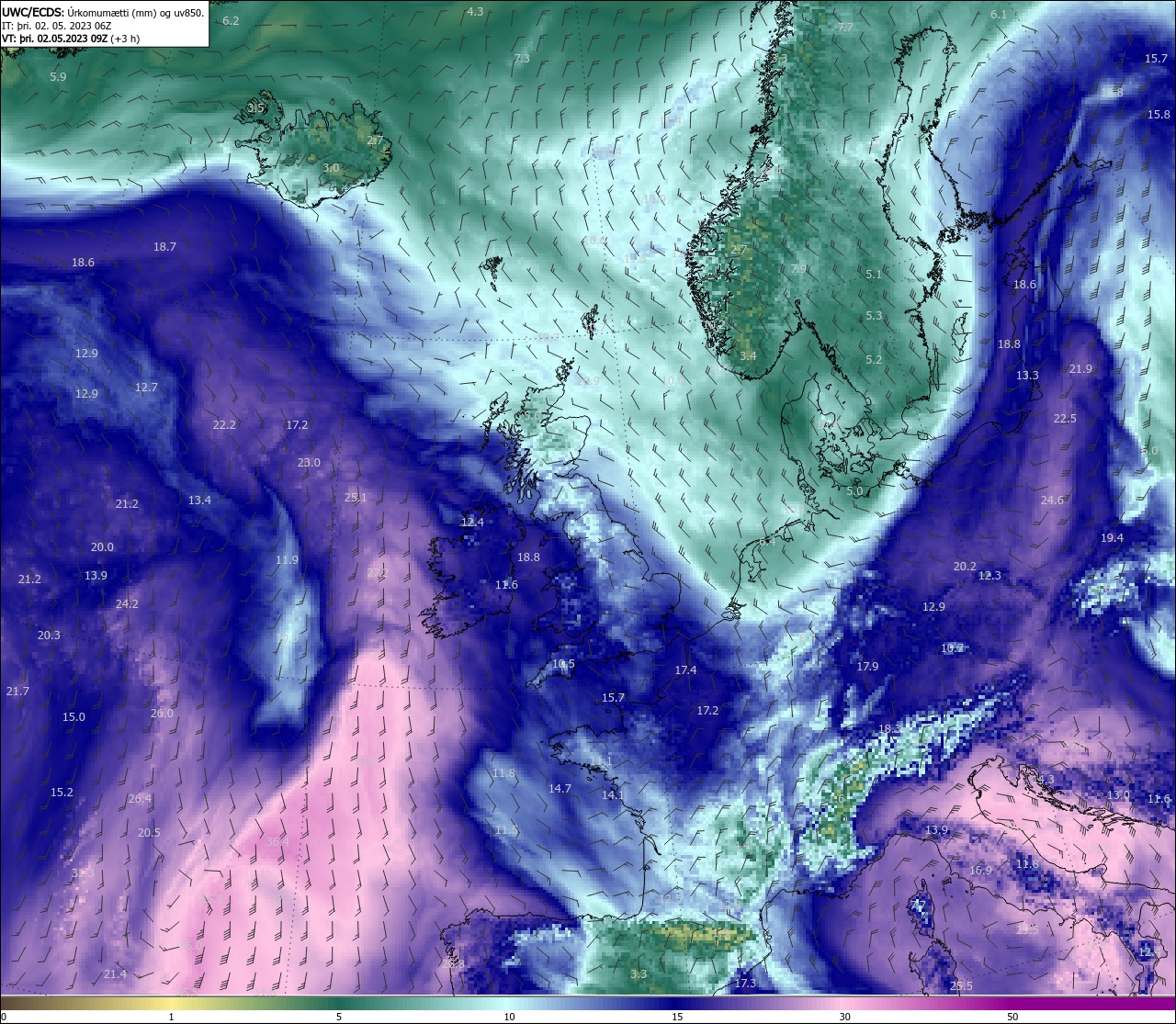
Task: Click the "25.5" value label
Action: (x=961, y=986)
